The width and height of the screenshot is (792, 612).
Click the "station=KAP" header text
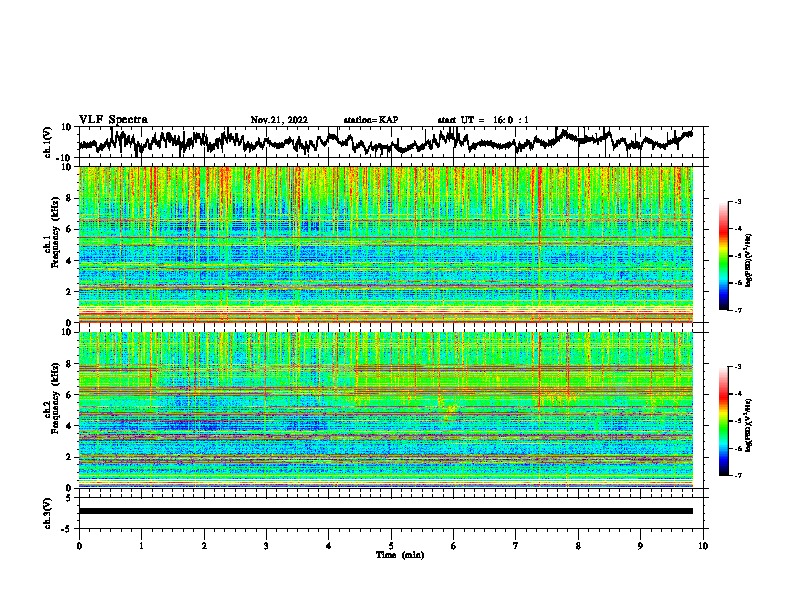coord(371,120)
